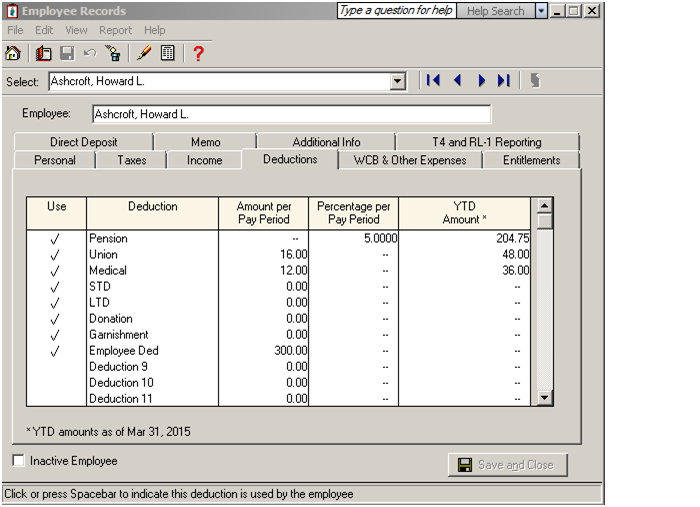The image size is (700, 507).
Task: Enable Use cell for Deduction 9
Action: click(56, 367)
